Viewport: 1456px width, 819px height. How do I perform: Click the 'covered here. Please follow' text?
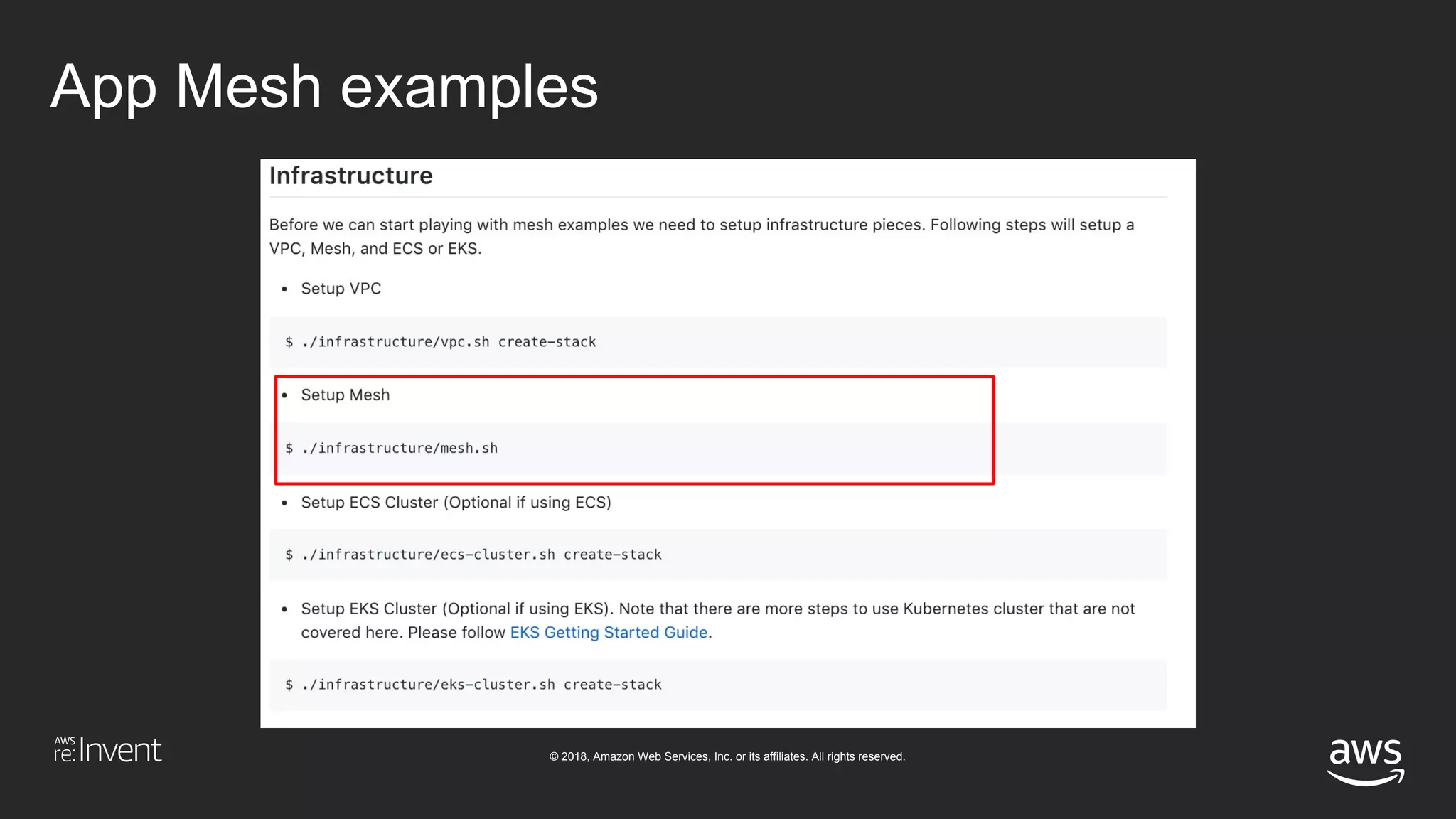[x=402, y=633]
